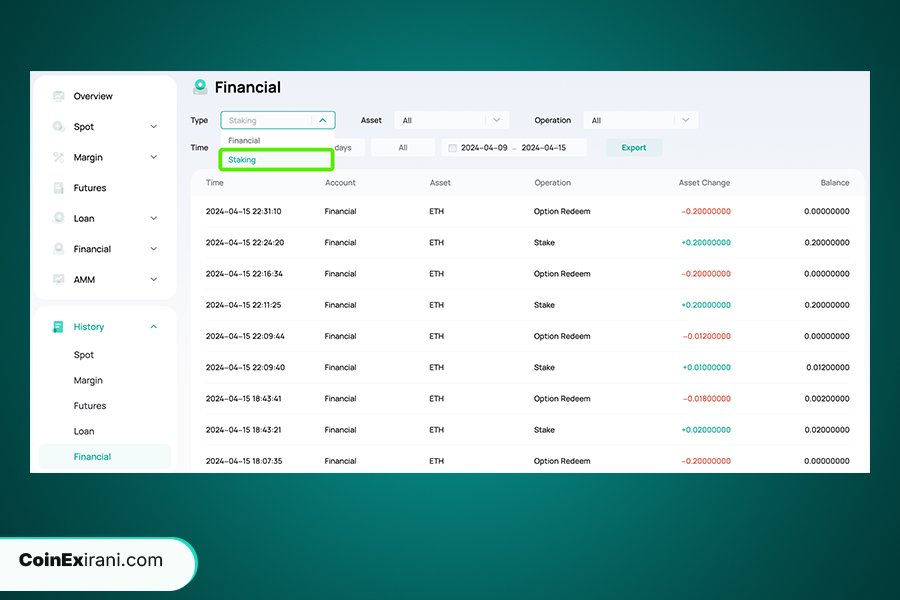
Task: Click the Overview sidebar icon
Action: click(59, 96)
